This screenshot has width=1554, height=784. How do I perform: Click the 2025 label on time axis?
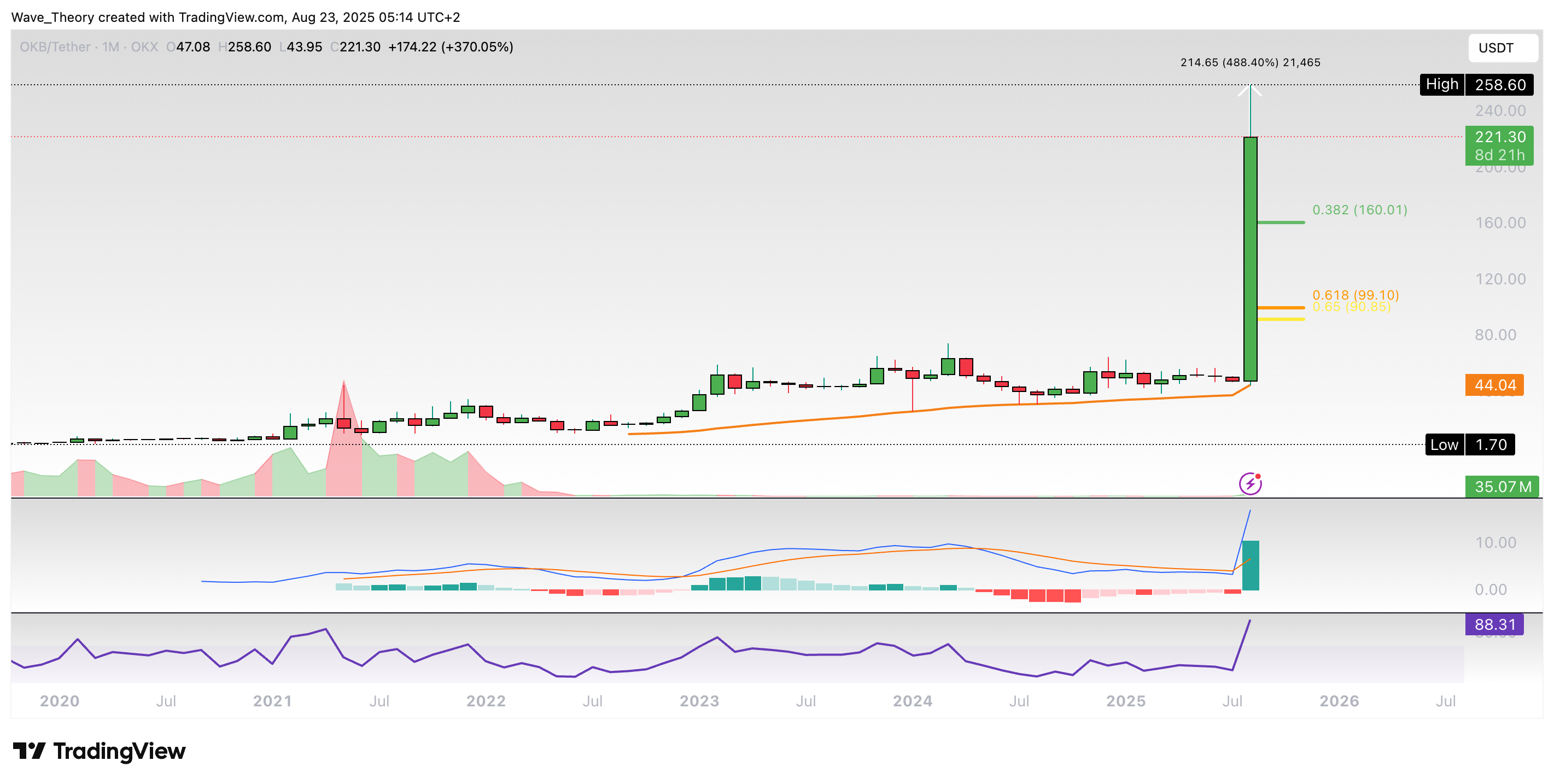1126,701
